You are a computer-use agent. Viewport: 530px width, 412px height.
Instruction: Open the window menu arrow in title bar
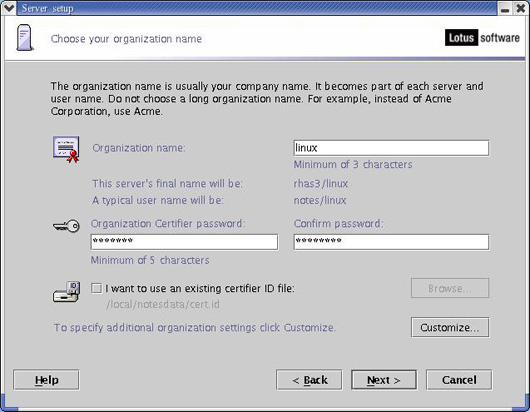[8, 7]
